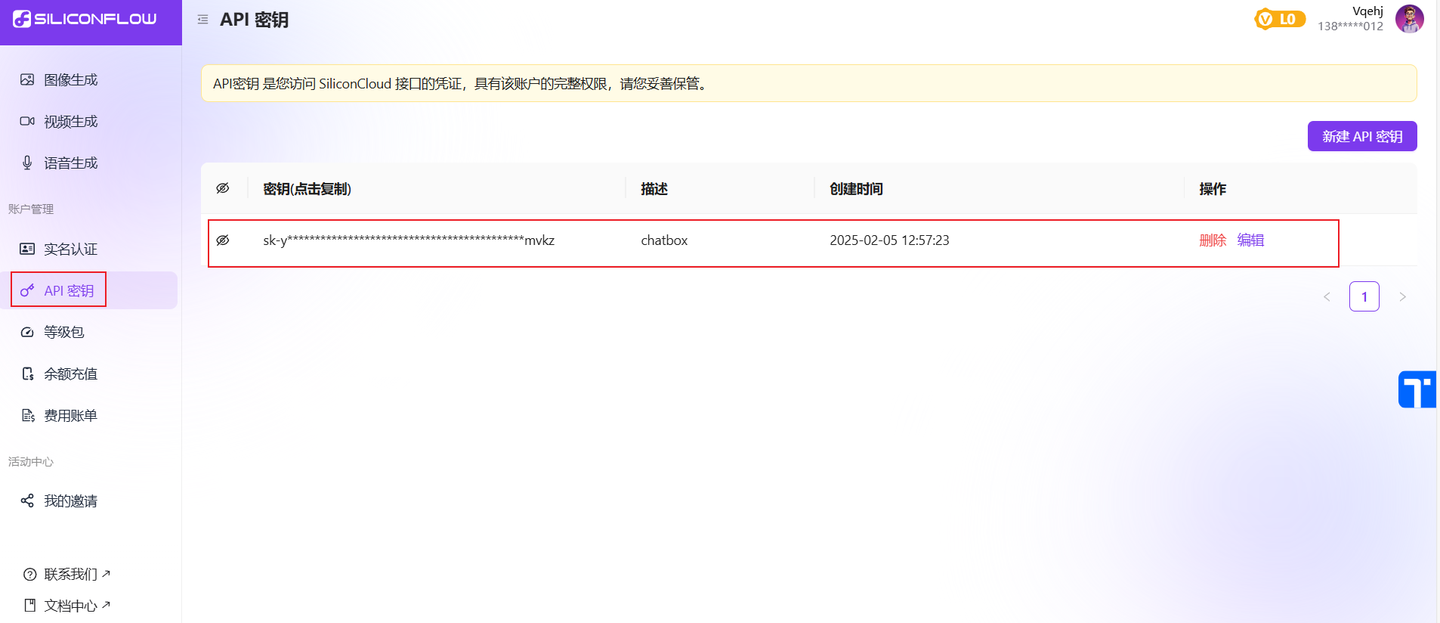Toggle visibility of the chatbox API key
The image size is (1440, 623).
pyautogui.click(x=222, y=239)
